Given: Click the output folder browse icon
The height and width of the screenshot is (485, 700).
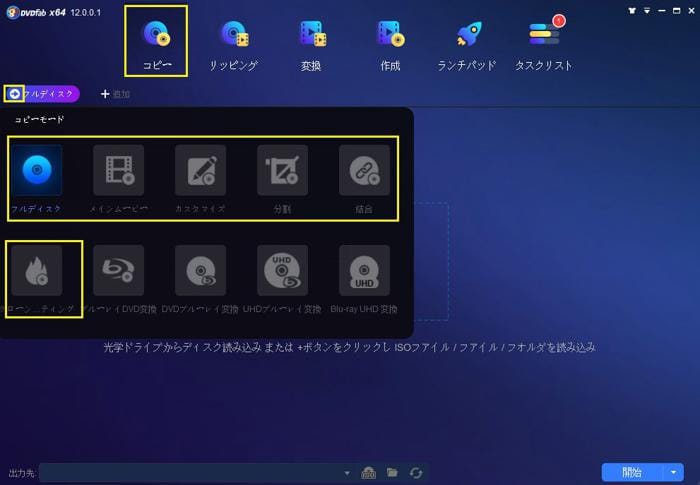Looking at the screenshot, I should point(392,472).
